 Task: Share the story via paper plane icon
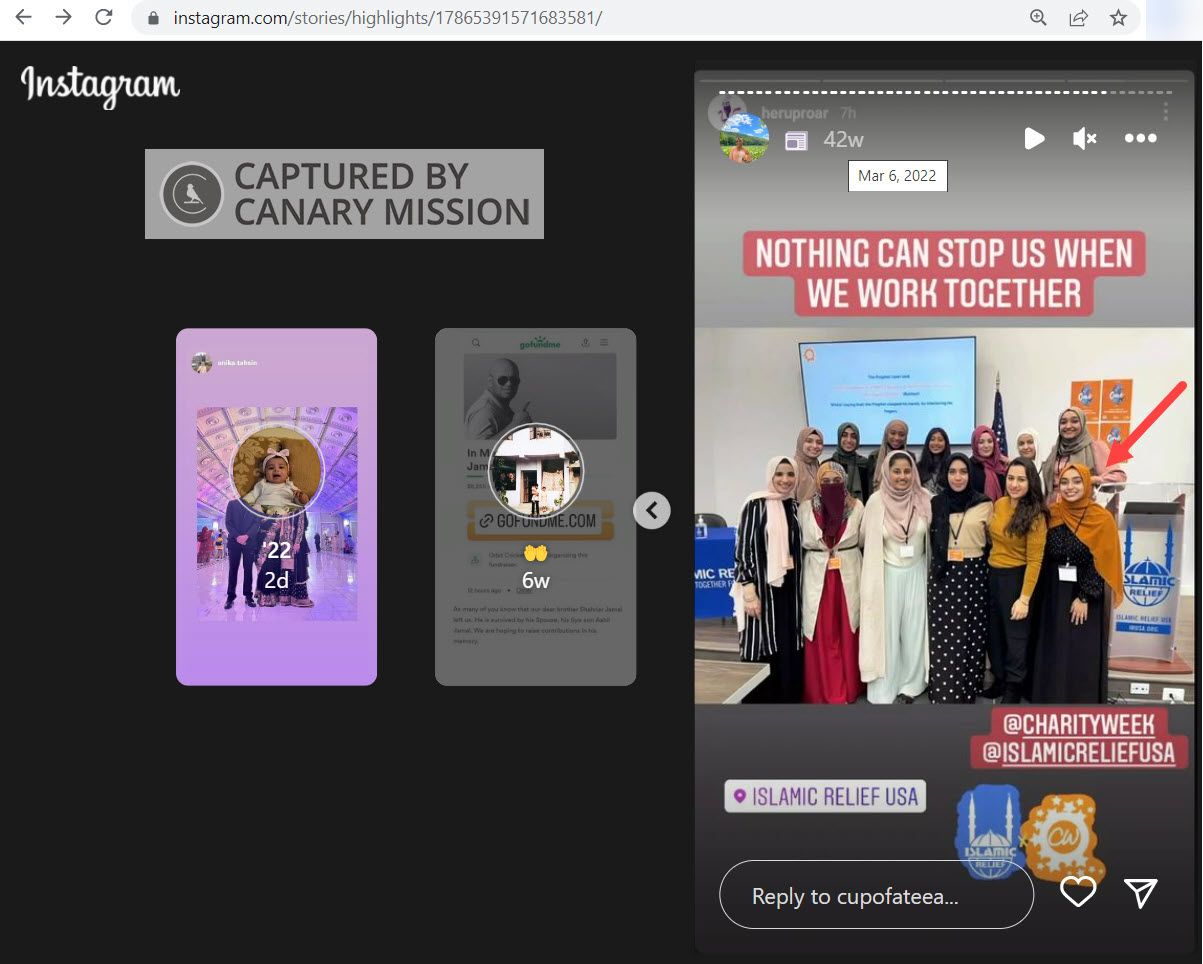coord(1140,893)
